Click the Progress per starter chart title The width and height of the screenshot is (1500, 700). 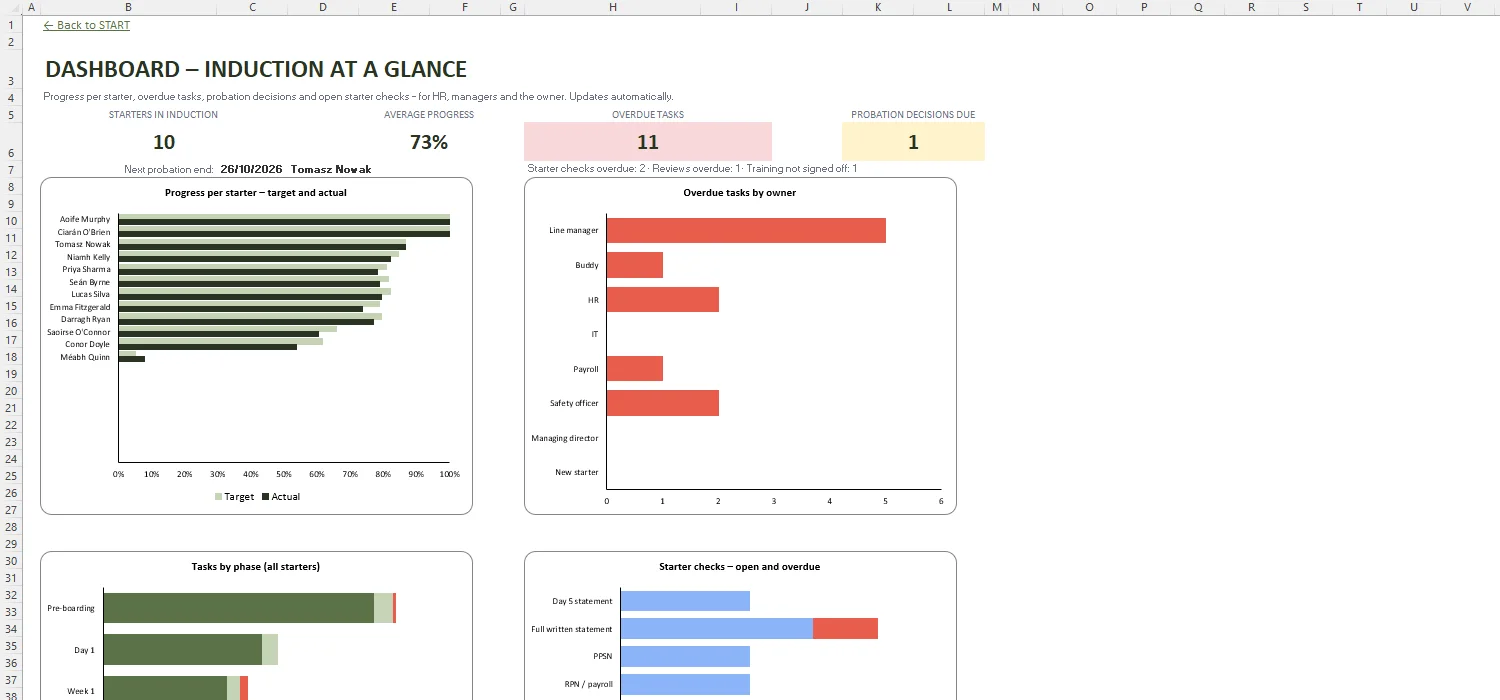pos(256,192)
